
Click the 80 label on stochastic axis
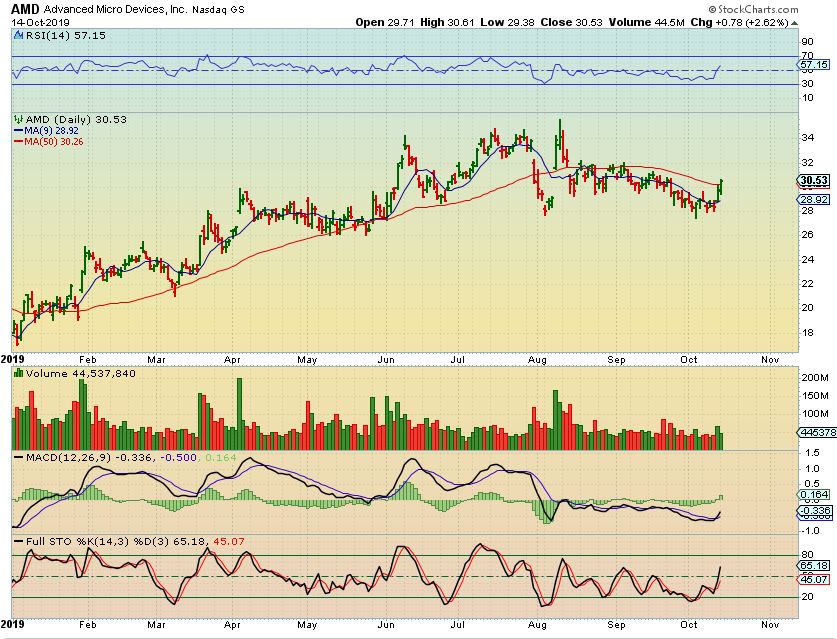pos(808,555)
